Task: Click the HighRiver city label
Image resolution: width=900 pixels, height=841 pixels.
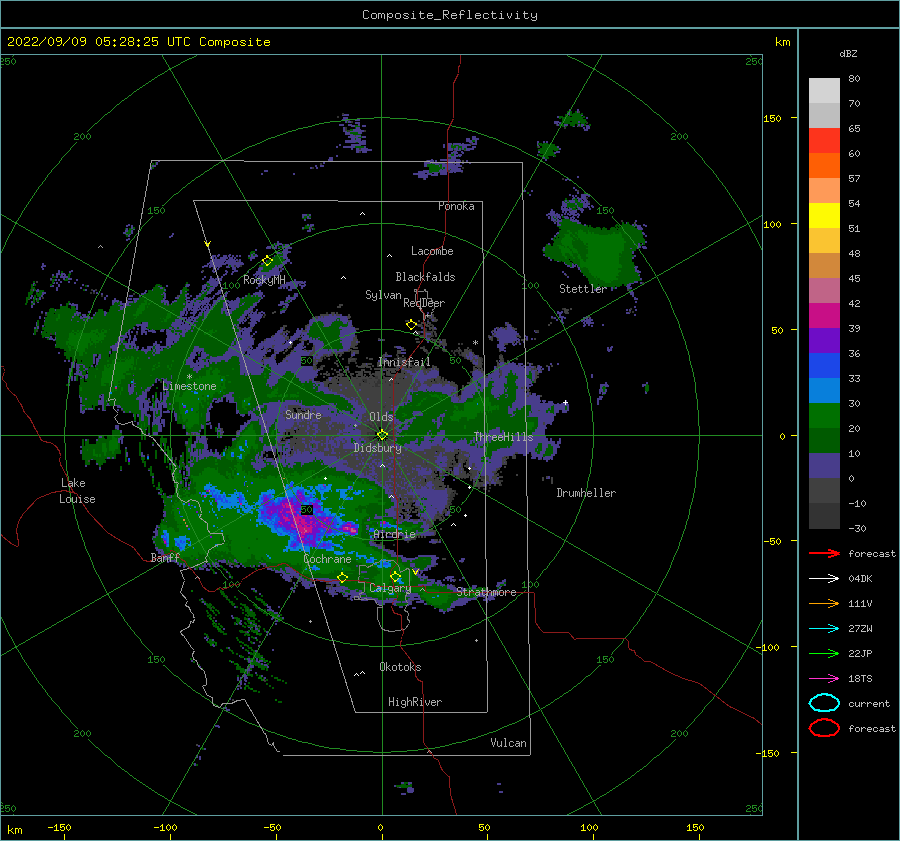Action: pos(415,702)
